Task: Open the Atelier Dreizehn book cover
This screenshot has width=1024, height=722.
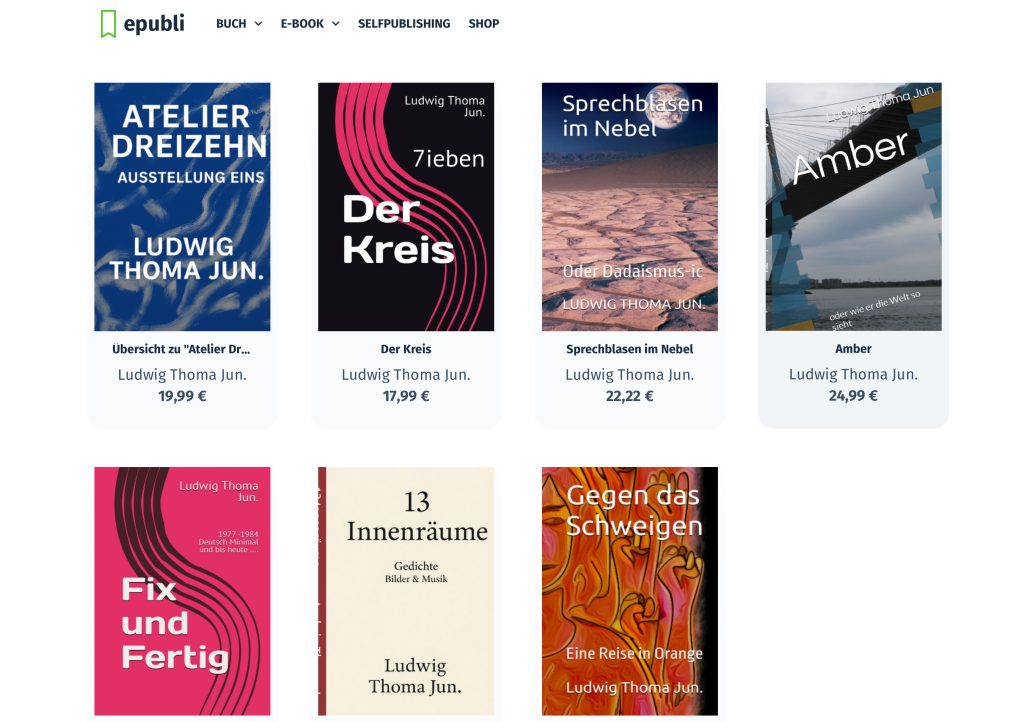Action: click(x=182, y=206)
